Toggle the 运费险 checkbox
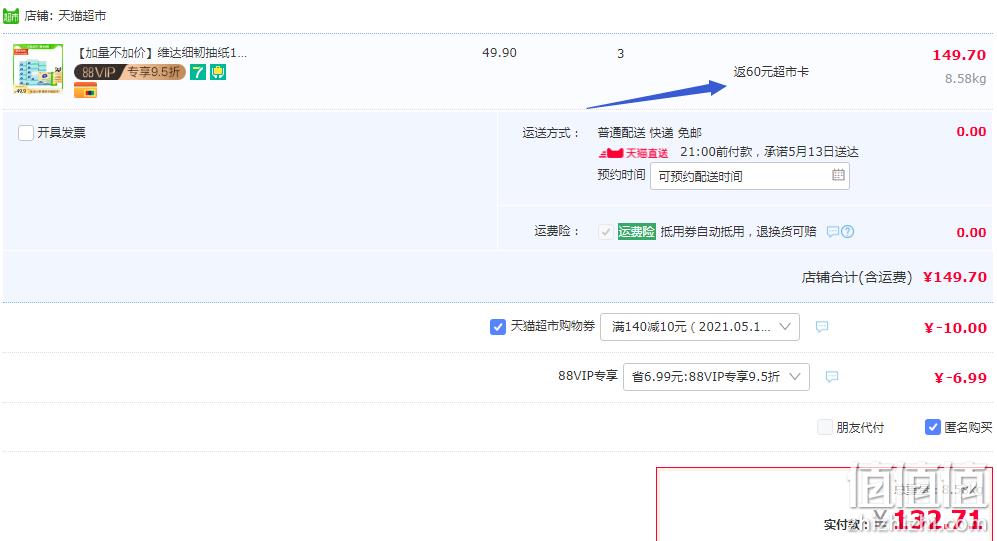Viewport: 997px width, 541px height. pyautogui.click(x=605, y=231)
